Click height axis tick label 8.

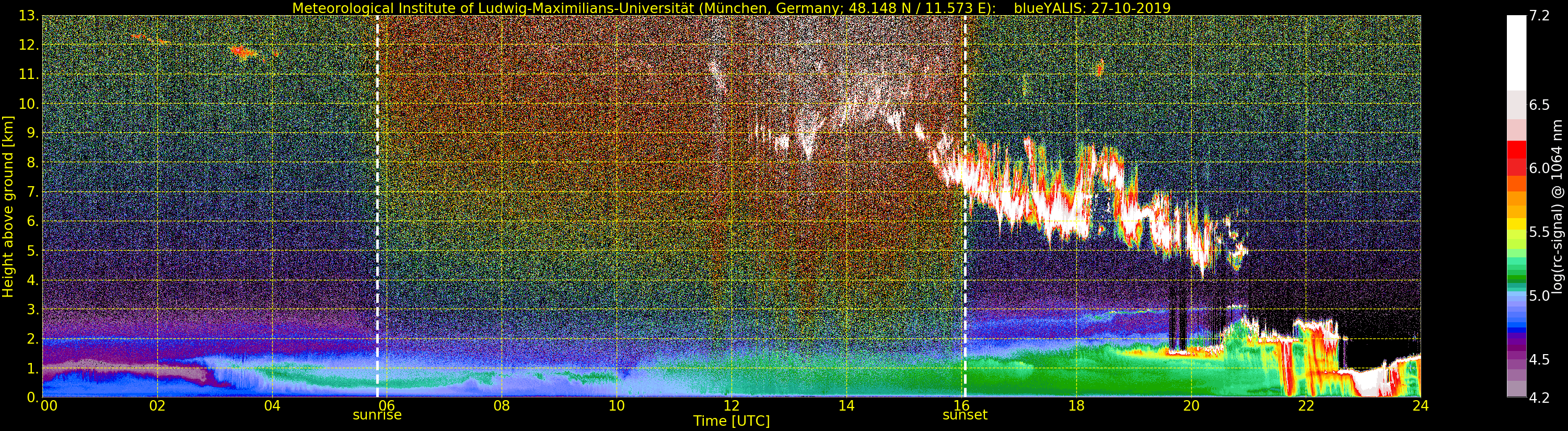tap(33, 162)
